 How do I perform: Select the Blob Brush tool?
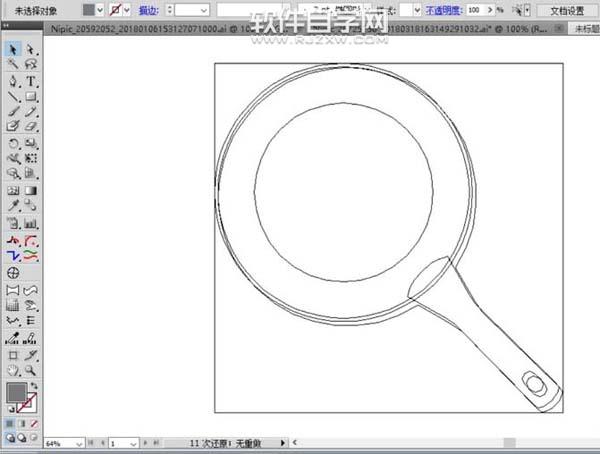13,126
